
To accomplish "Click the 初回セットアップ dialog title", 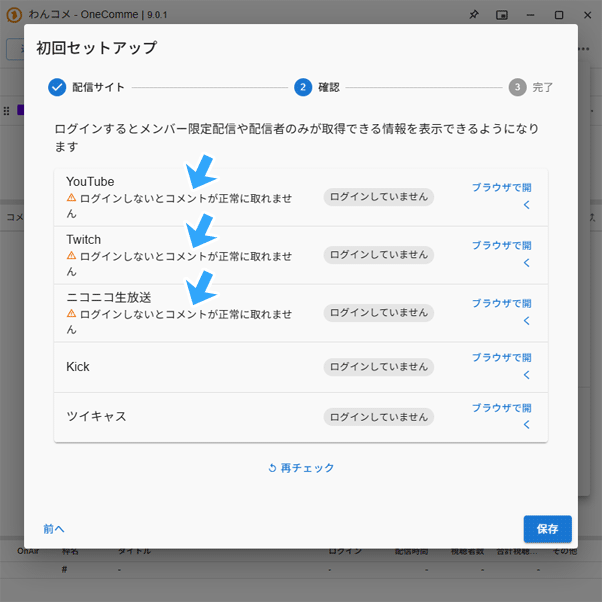I will point(96,48).
